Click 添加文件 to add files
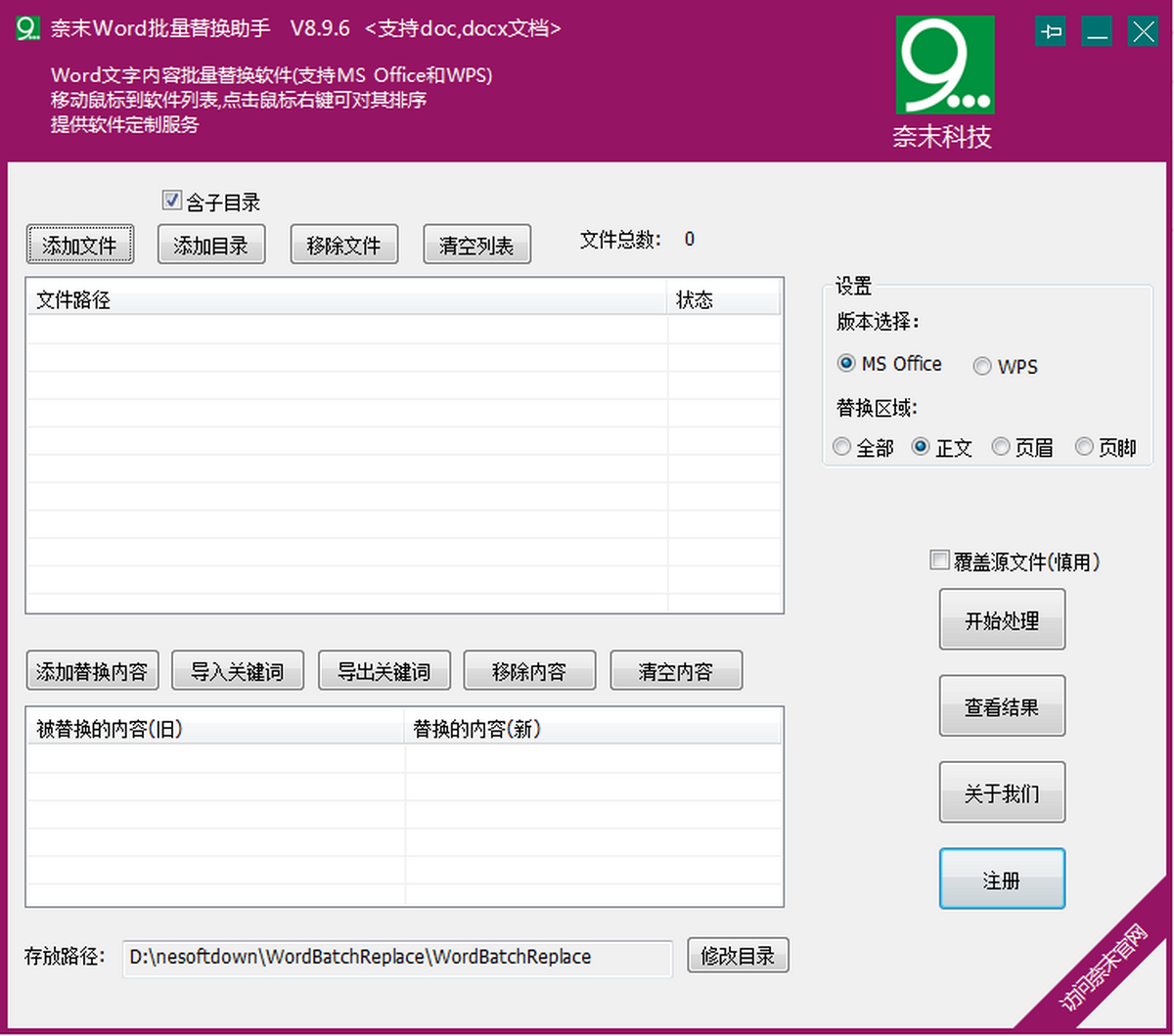 coord(80,245)
